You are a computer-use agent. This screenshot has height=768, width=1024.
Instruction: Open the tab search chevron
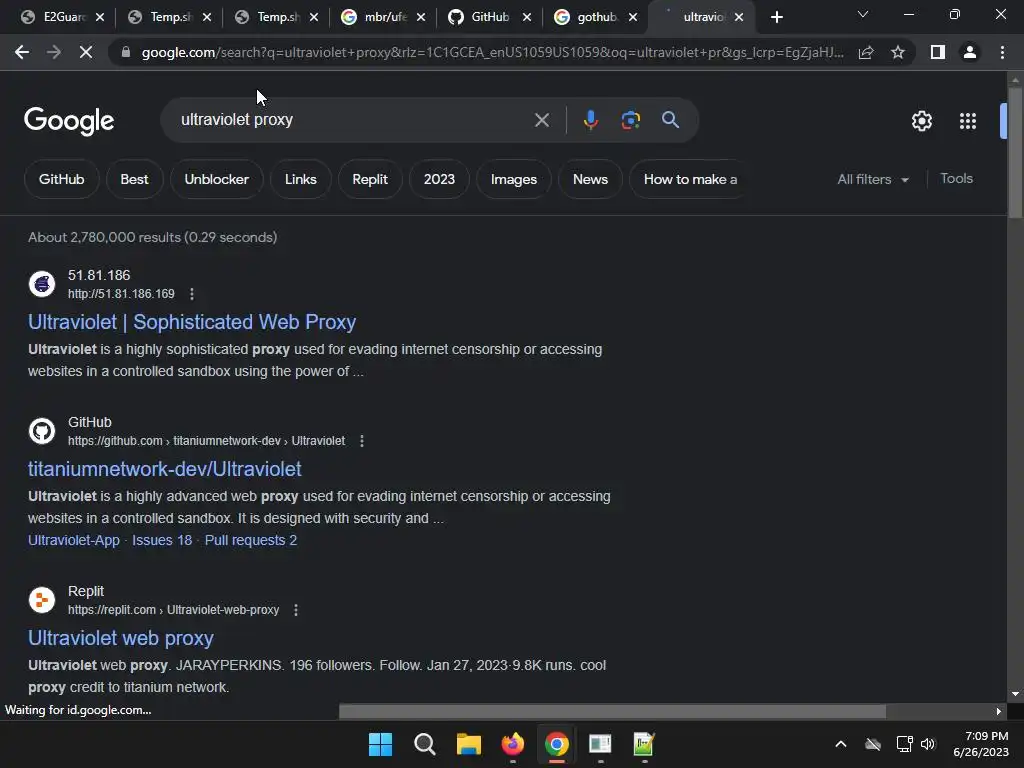pyautogui.click(x=863, y=14)
